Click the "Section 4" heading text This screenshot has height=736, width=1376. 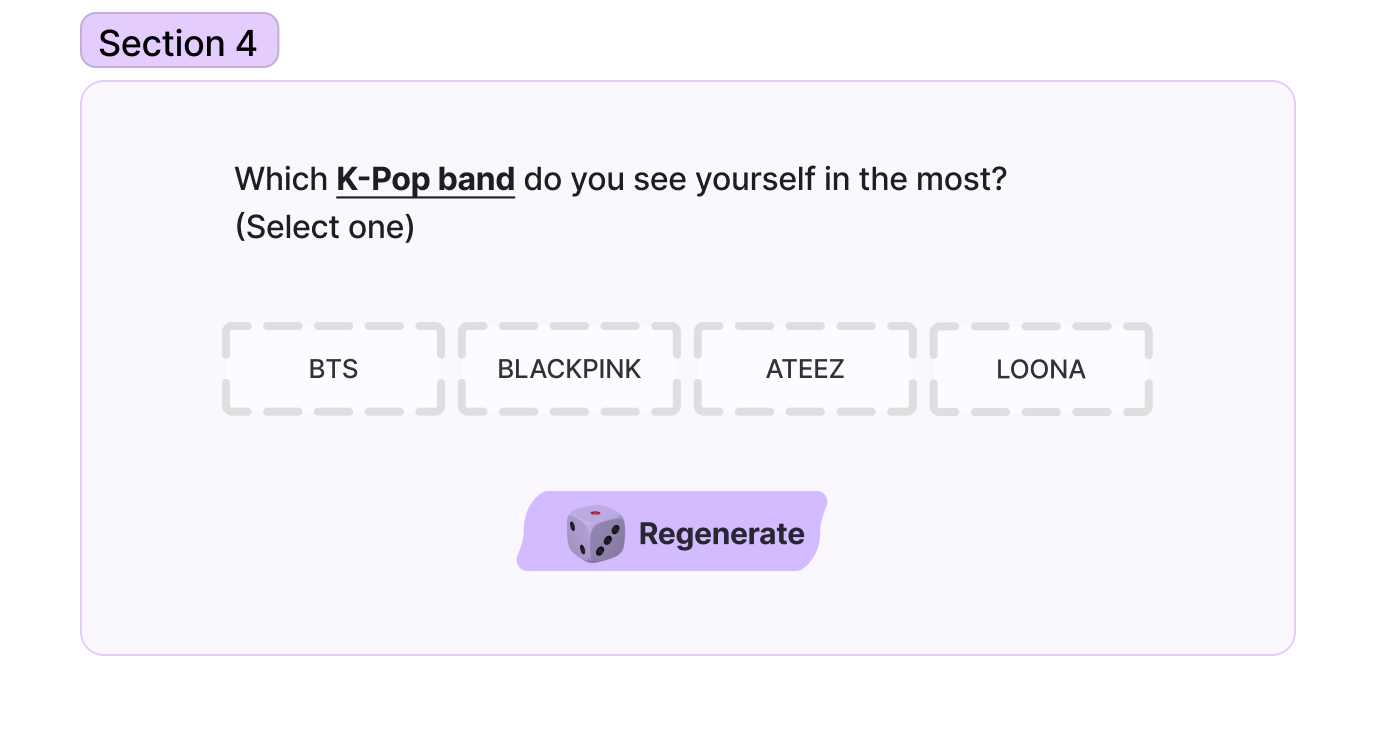coord(178,43)
